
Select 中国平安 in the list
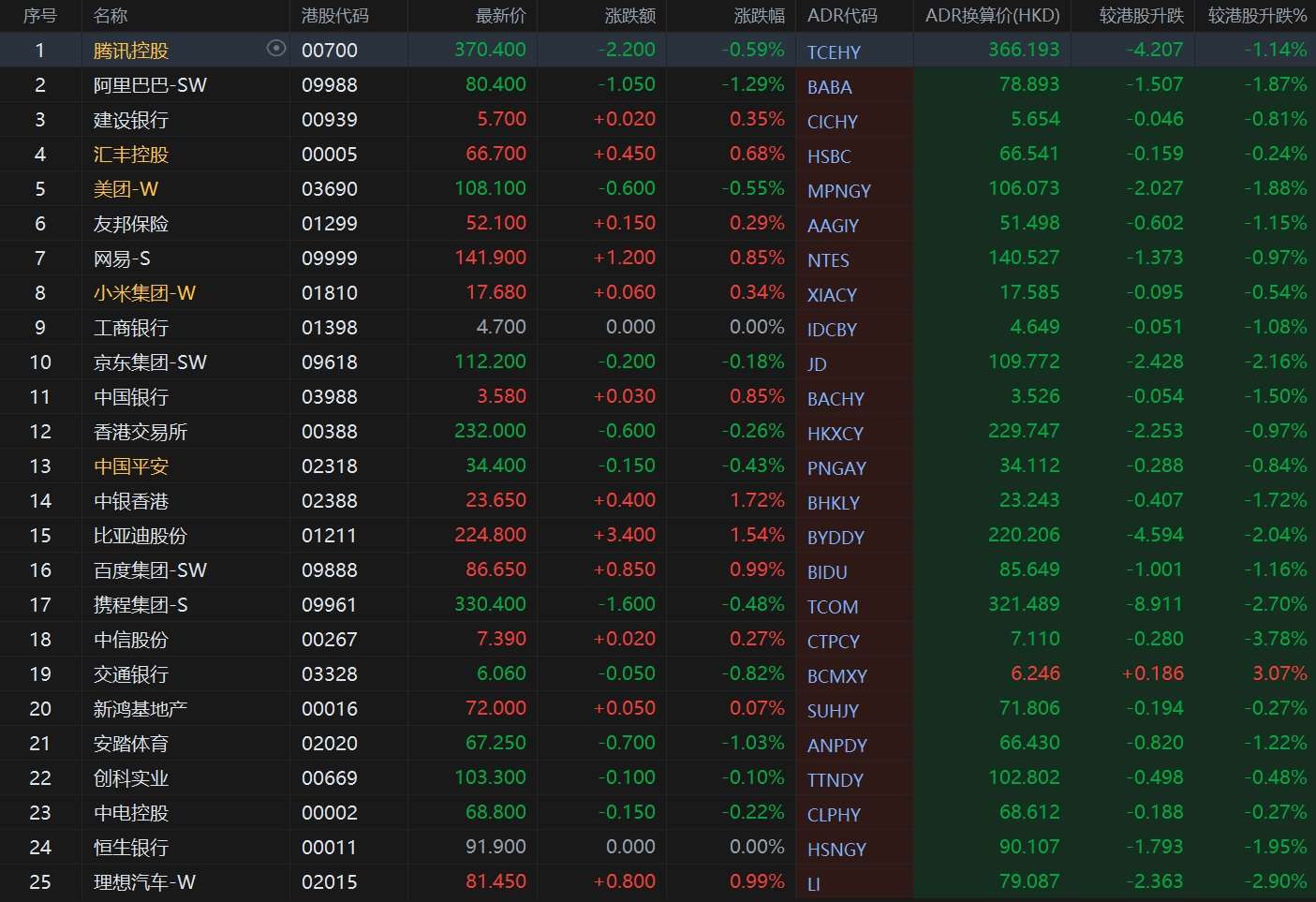pyautogui.click(x=131, y=466)
